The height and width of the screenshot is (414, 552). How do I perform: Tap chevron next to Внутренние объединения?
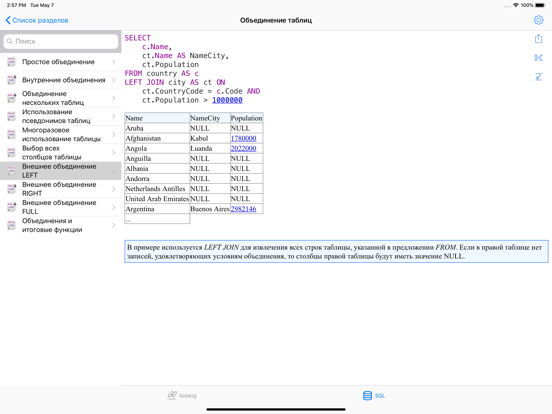[114, 80]
